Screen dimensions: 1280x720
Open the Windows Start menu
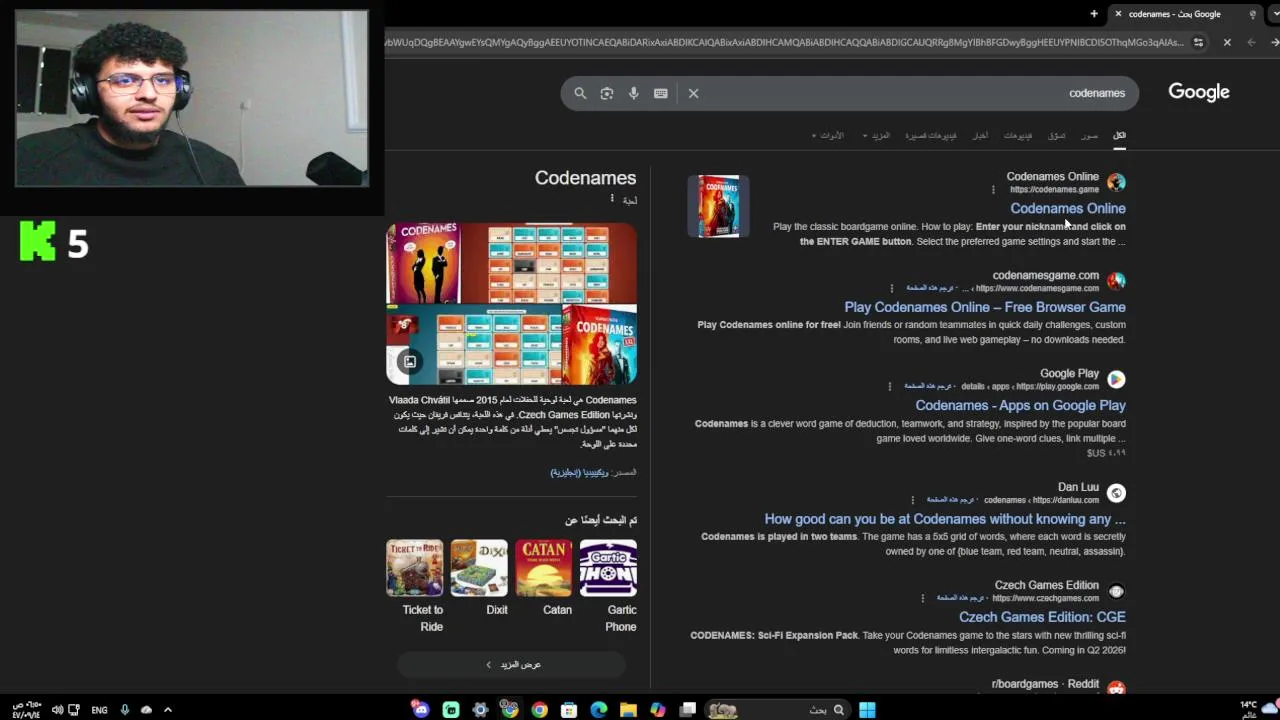pyautogui.click(x=867, y=710)
